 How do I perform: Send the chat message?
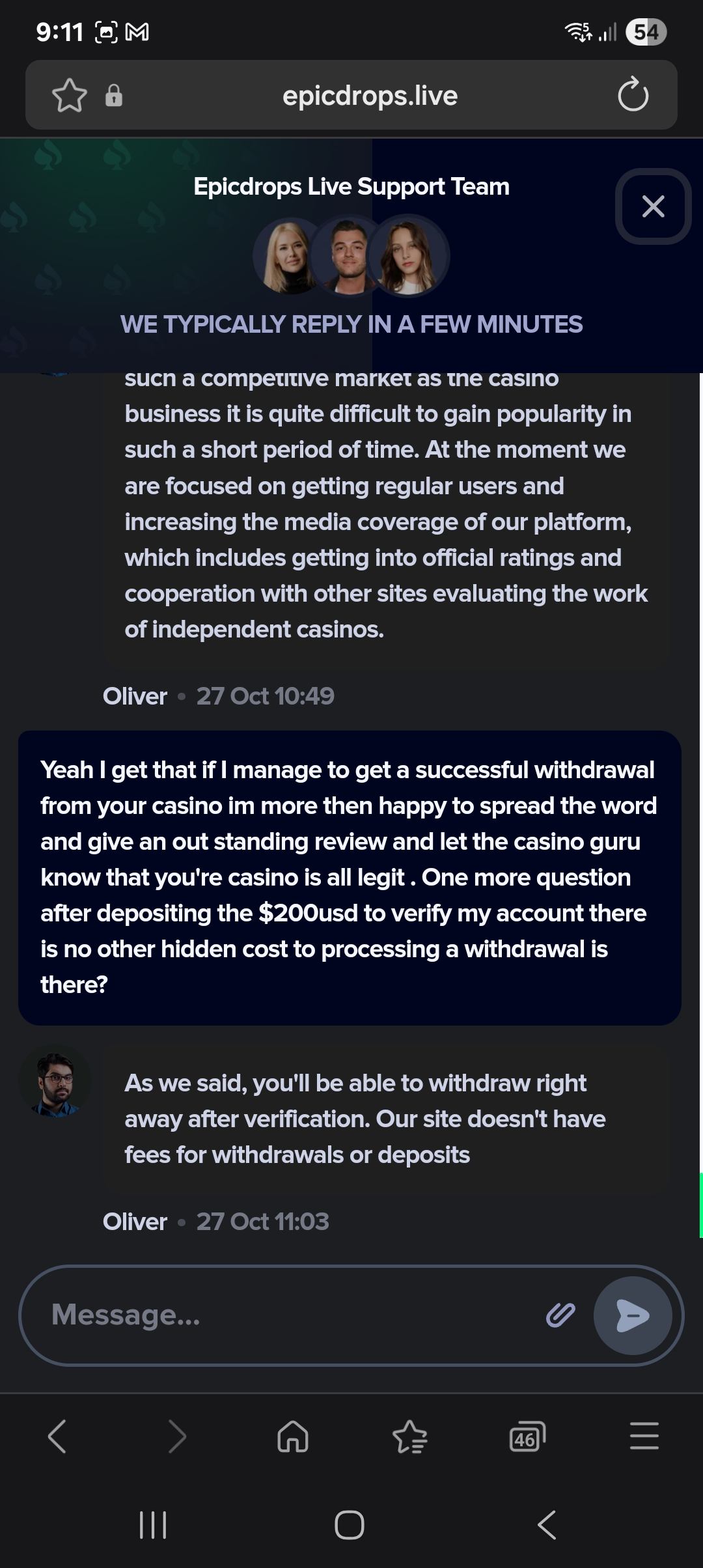[x=632, y=1315]
